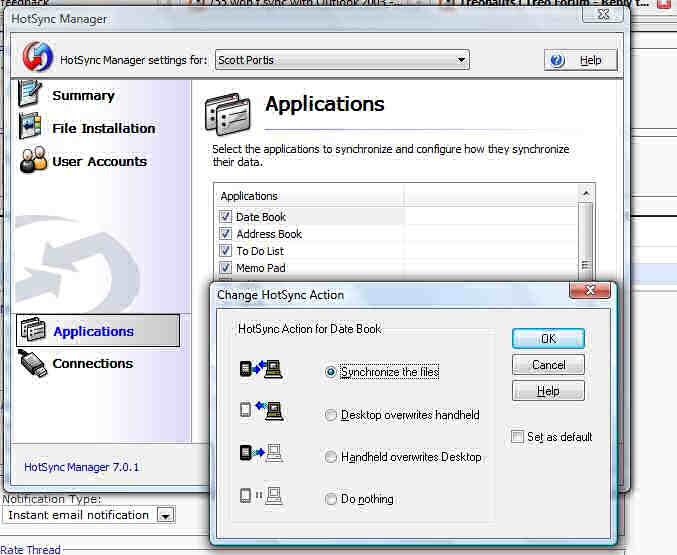Click the Desktop overwrites handheld icon
This screenshot has height=555, width=677.
pyautogui.click(x=261, y=411)
